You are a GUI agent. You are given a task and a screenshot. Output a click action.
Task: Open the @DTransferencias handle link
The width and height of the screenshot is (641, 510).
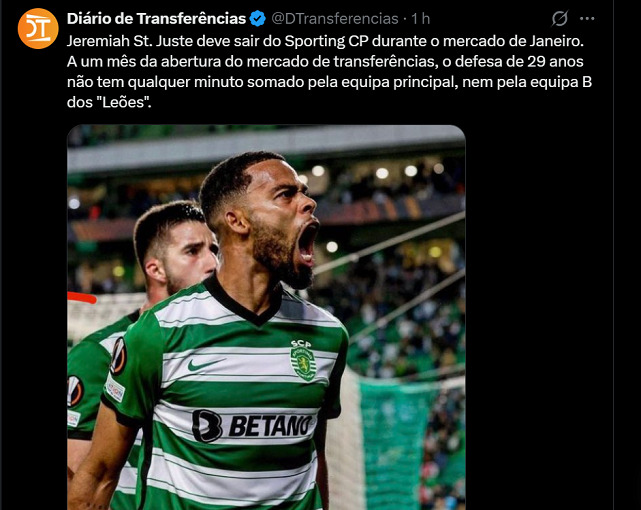pos(335,19)
